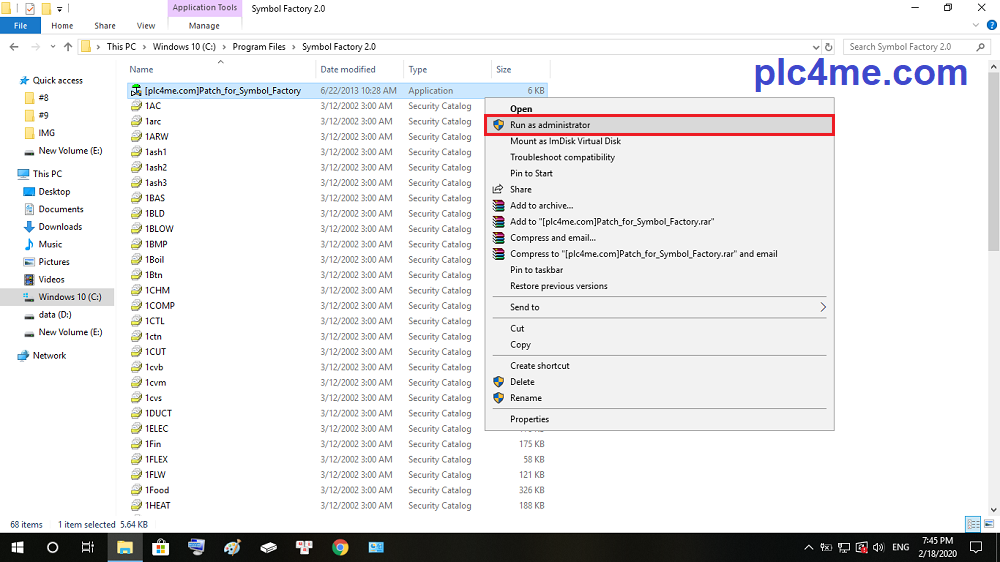Expand the Send to submenu
The width and height of the screenshot is (1000, 562).
click(823, 307)
